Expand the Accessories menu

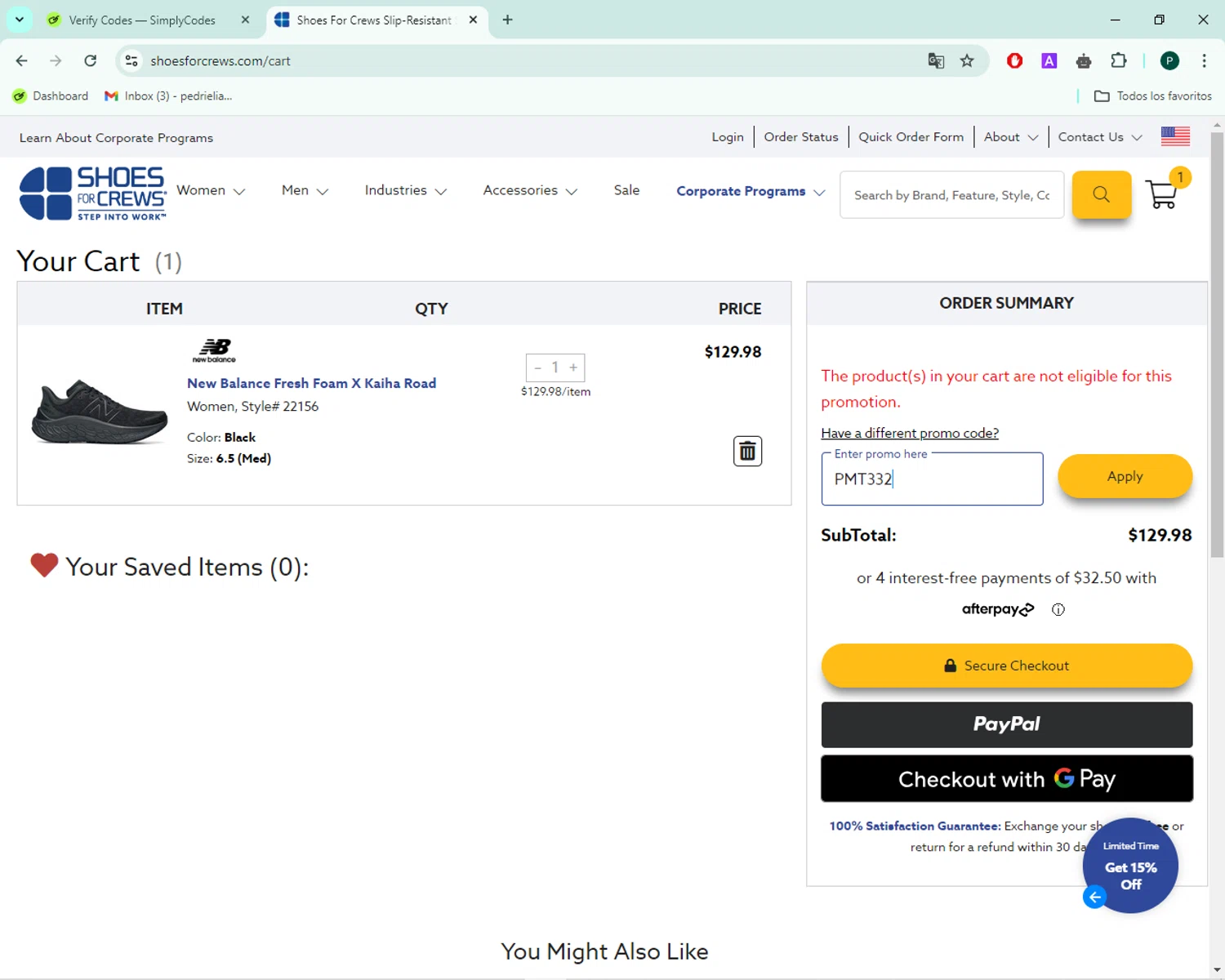[530, 190]
